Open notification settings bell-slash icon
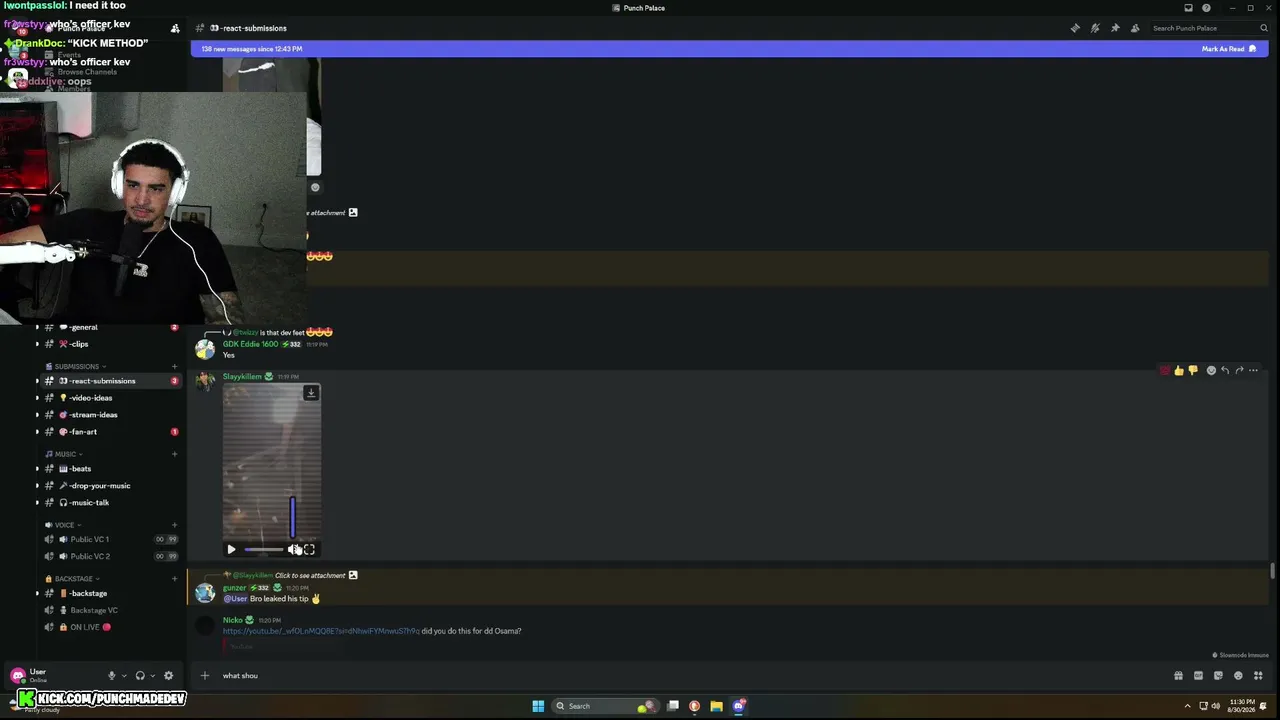1280x720 pixels. [x=1095, y=28]
